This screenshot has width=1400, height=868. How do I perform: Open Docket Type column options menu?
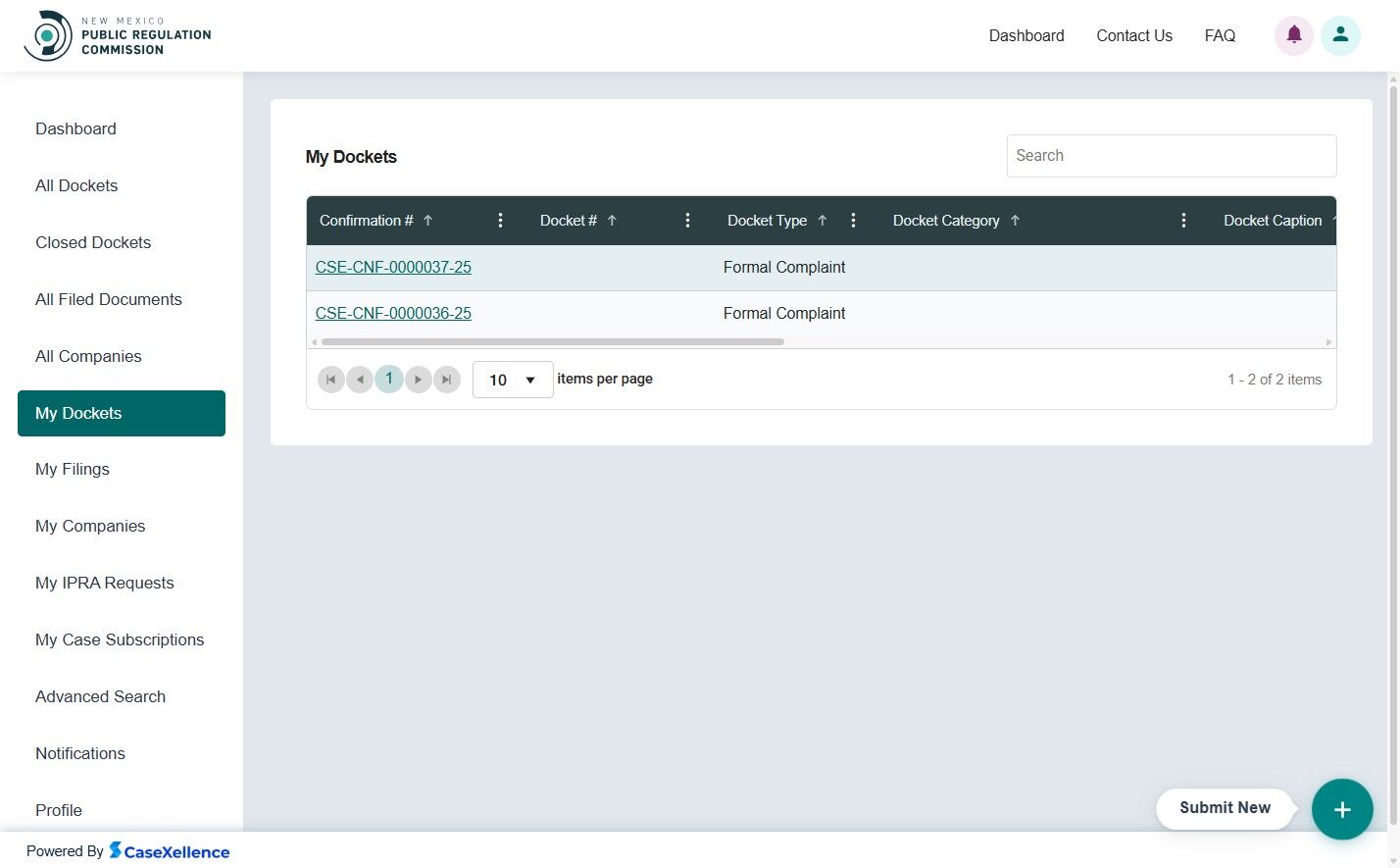point(853,221)
